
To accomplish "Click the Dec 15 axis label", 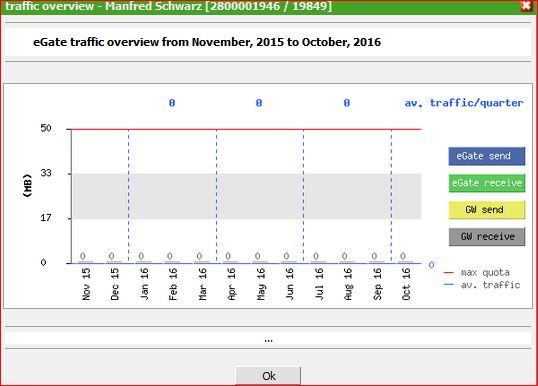I will click(115, 284).
